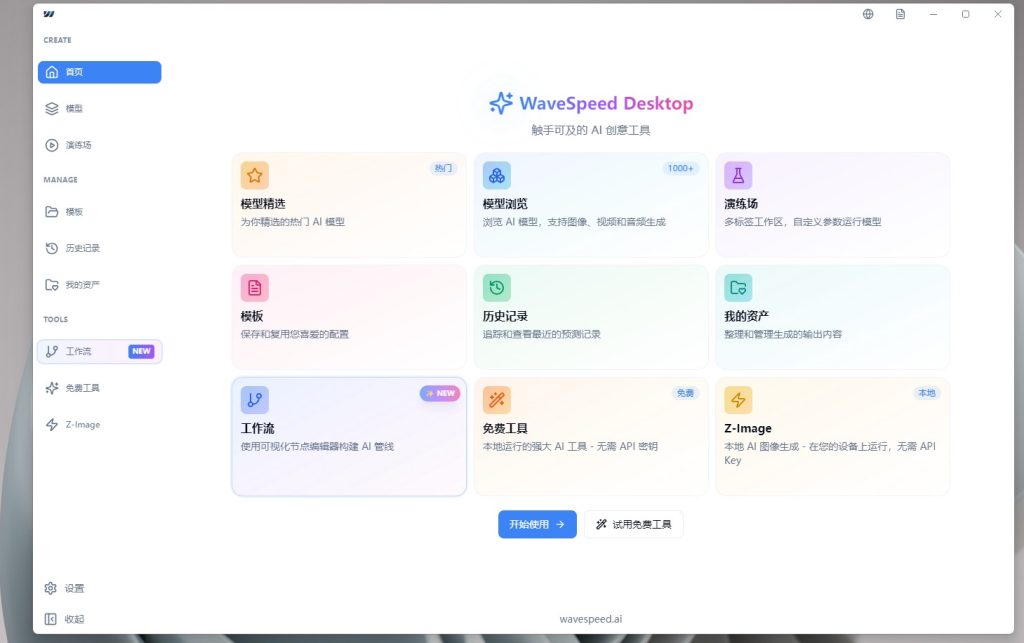Open Z-Image in the sidebar
This screenshot has height=643, width=1024.
tap(99, 424)
